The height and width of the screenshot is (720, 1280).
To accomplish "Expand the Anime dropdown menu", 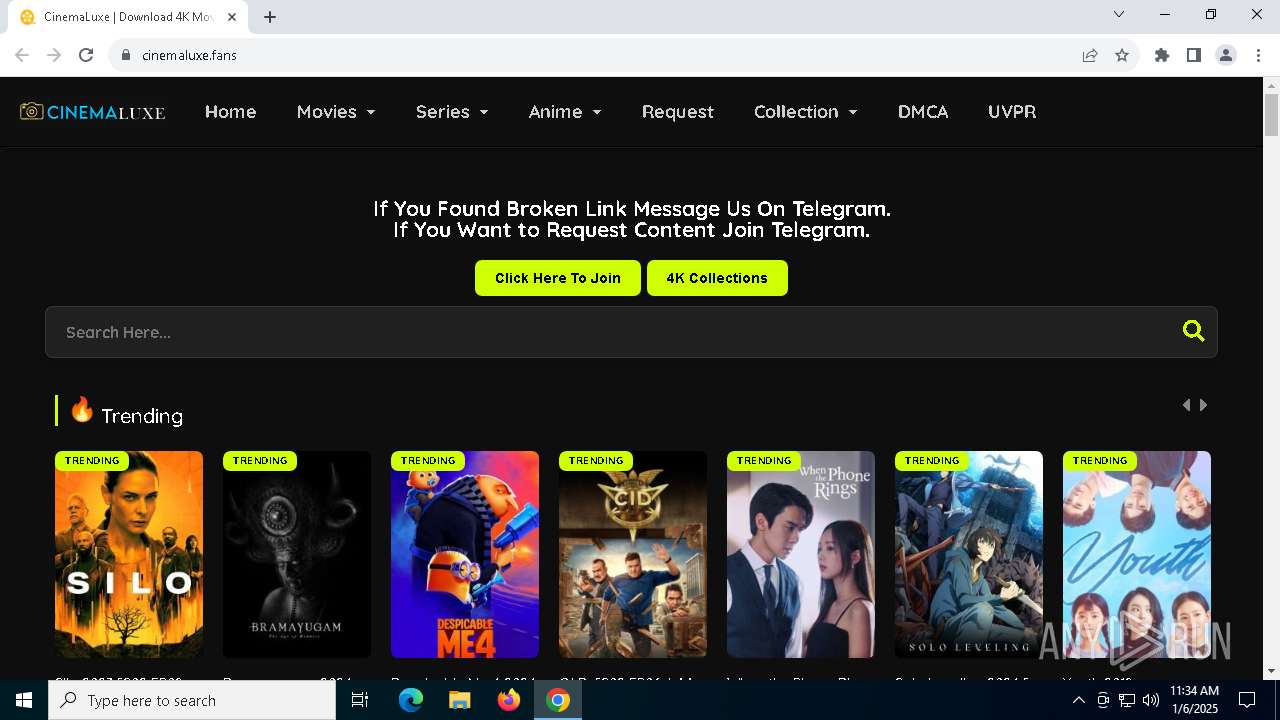I will pos(565,112).
